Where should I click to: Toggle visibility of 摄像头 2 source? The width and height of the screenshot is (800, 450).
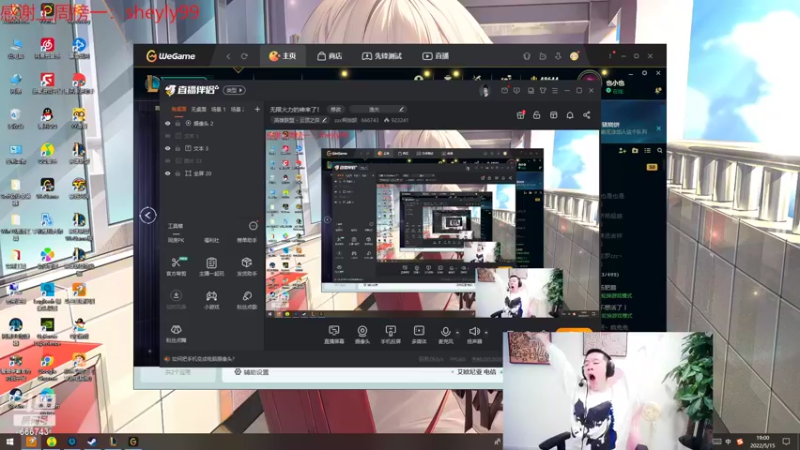point(167,123)
